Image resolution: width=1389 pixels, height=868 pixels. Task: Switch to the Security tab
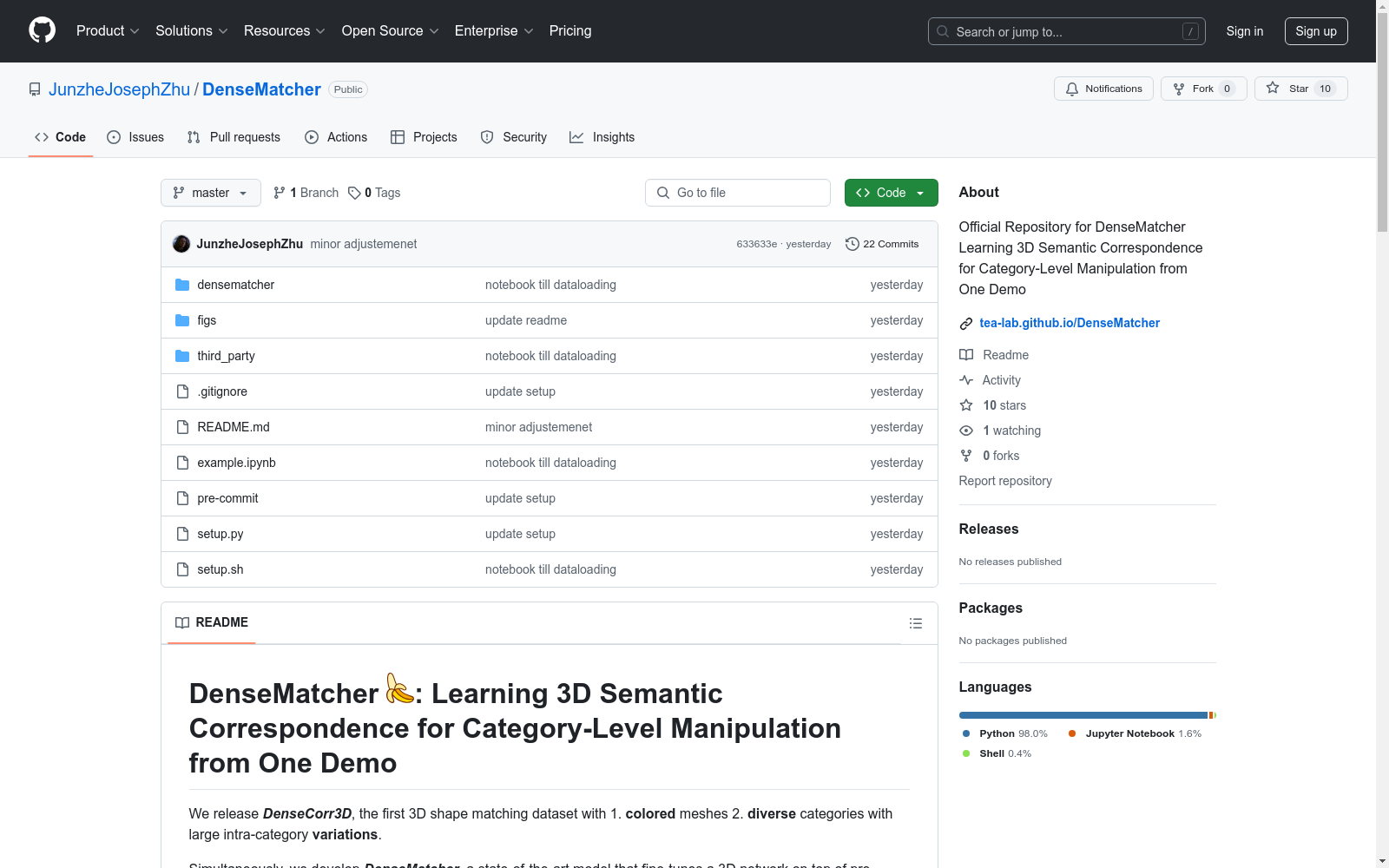[514, 137]
